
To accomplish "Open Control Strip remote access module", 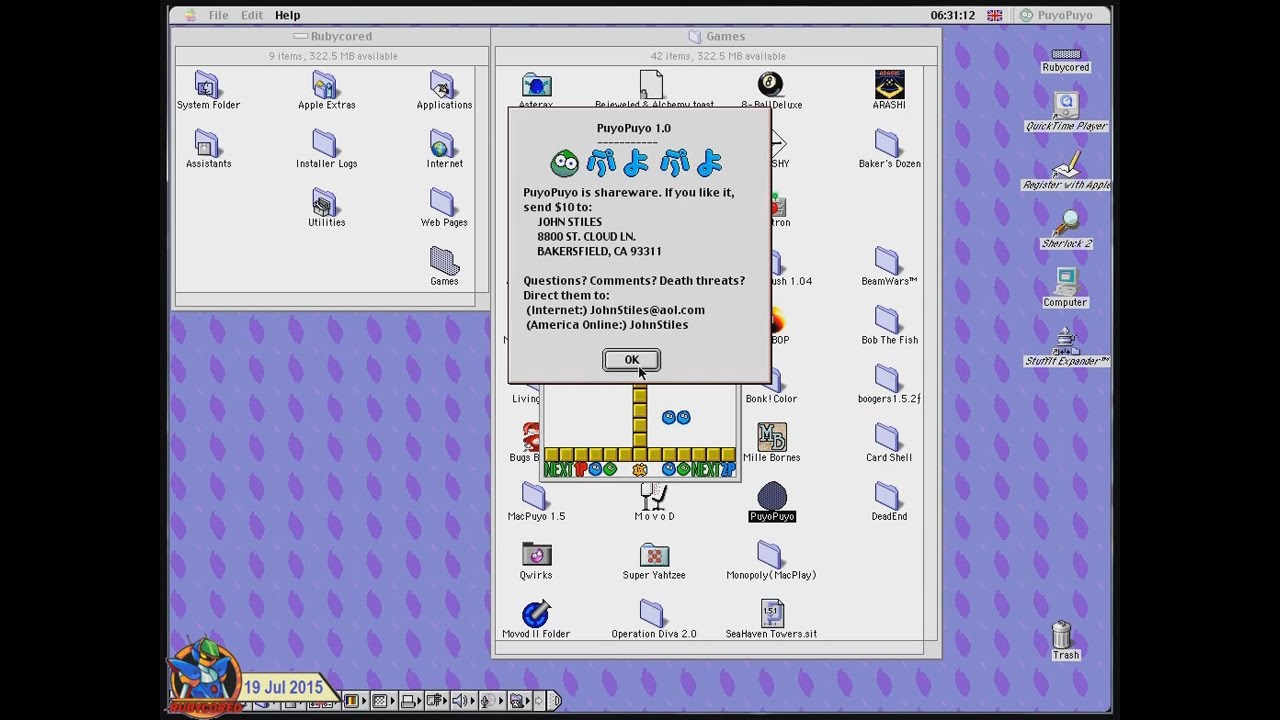I will coord(437,701).
